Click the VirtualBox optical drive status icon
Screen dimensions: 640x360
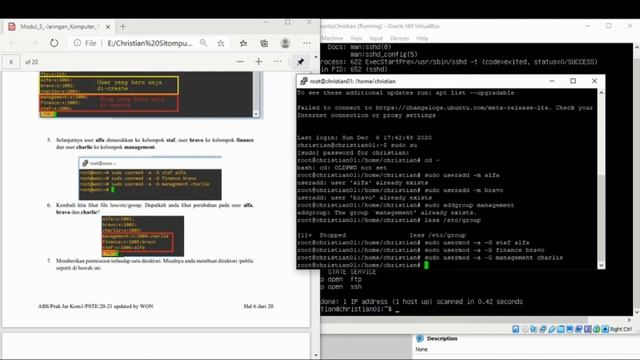[x=525, y=329]
